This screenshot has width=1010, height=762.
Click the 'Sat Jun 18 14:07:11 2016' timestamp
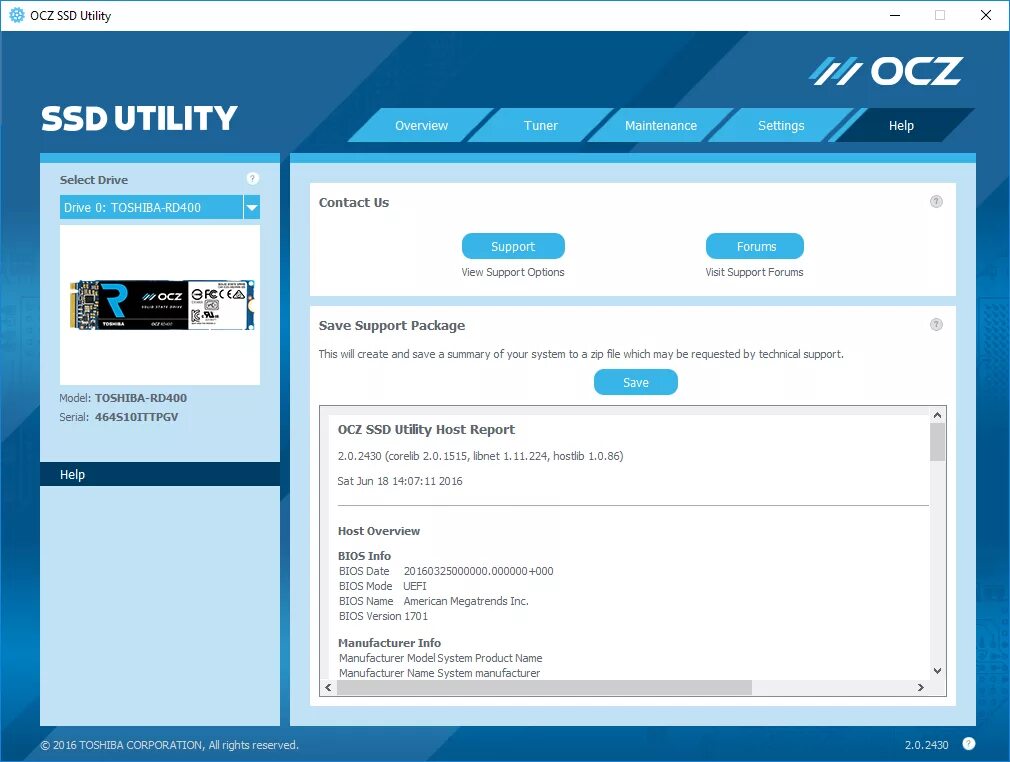click(400, 481)
